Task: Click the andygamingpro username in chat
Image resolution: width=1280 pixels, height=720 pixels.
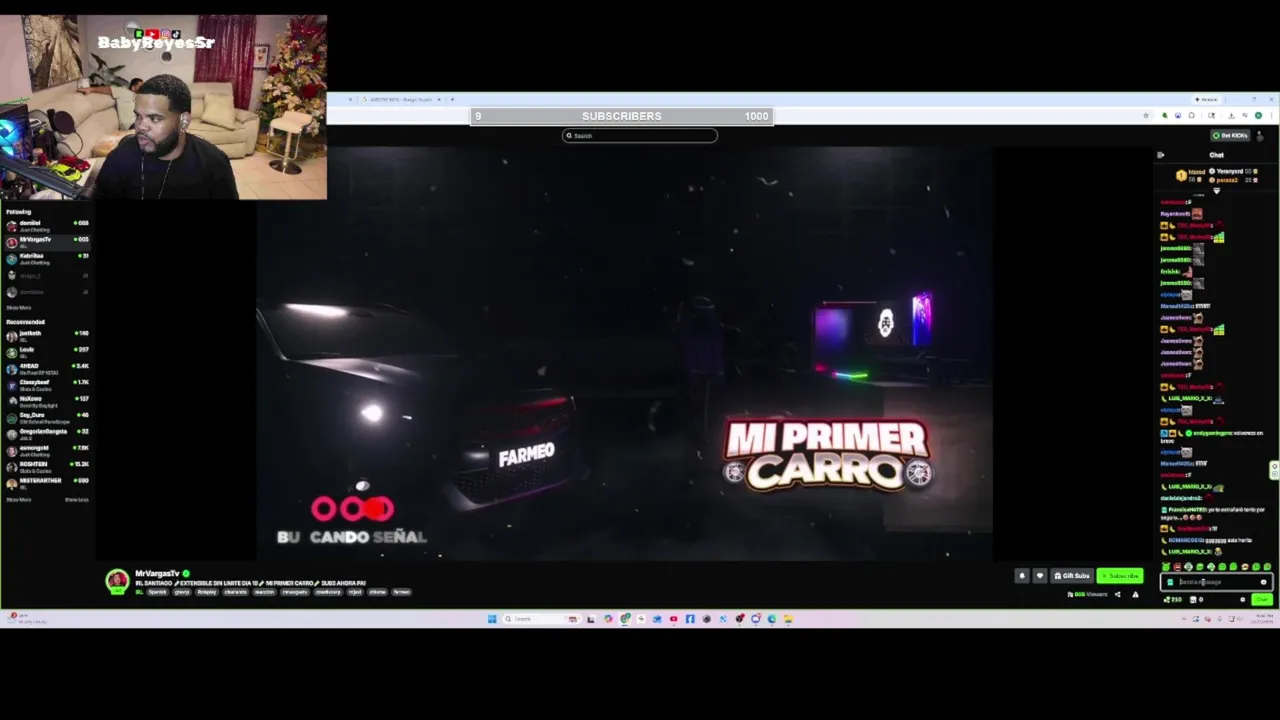Action: pos(1212,433)
